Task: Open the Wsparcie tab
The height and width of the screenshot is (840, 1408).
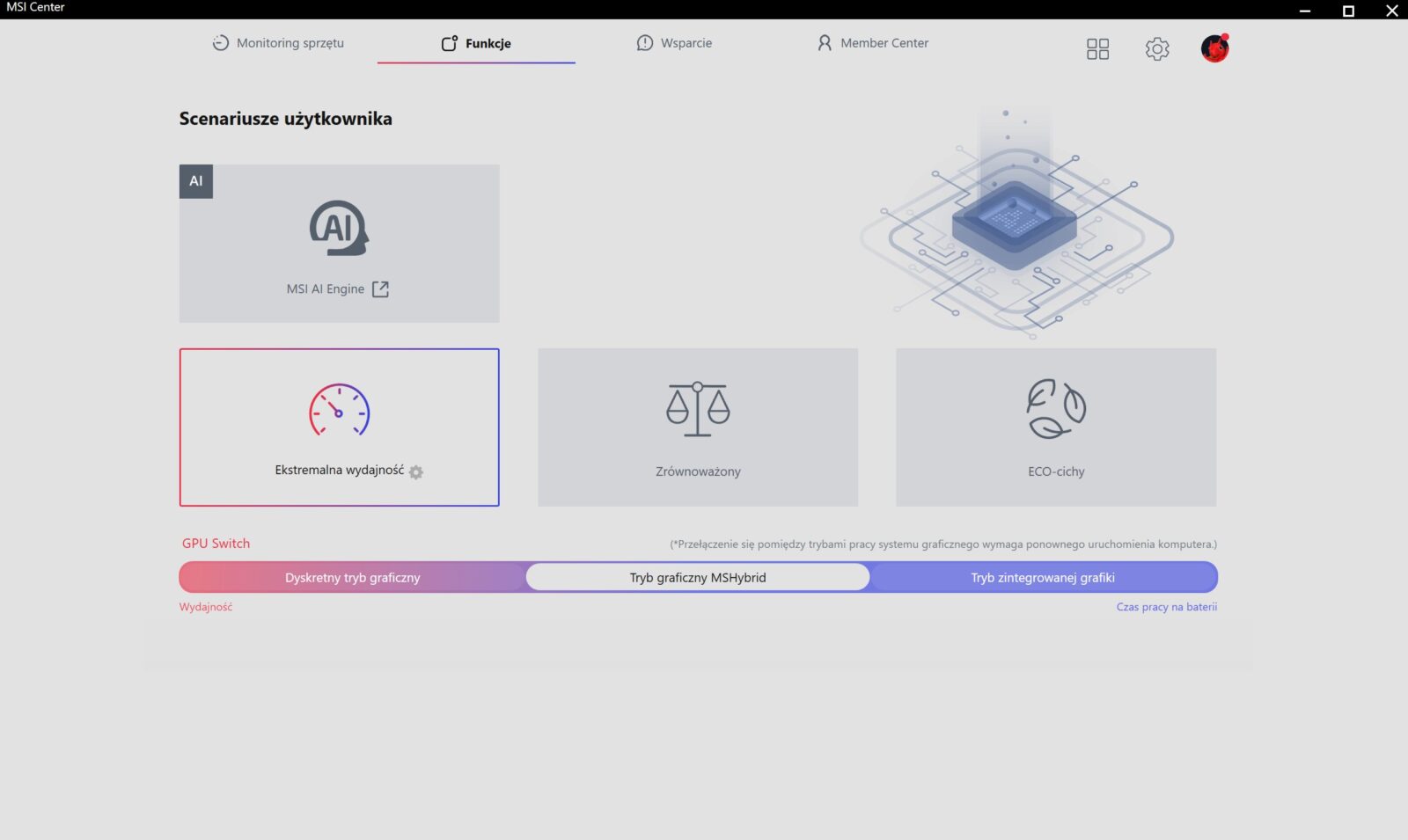Action: point(674,43)
